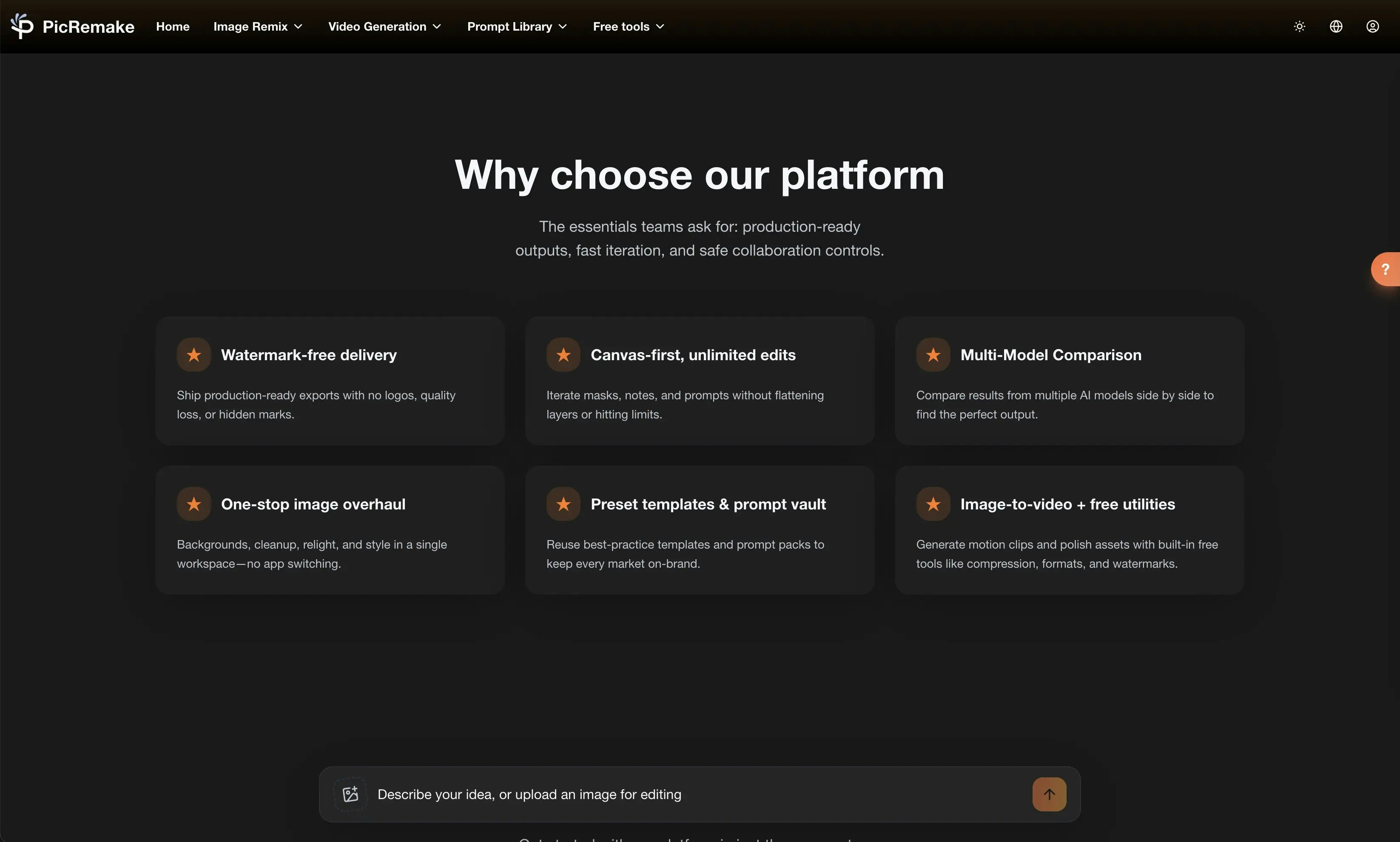Click the PicRemake logo icon

tap(22, 26)
